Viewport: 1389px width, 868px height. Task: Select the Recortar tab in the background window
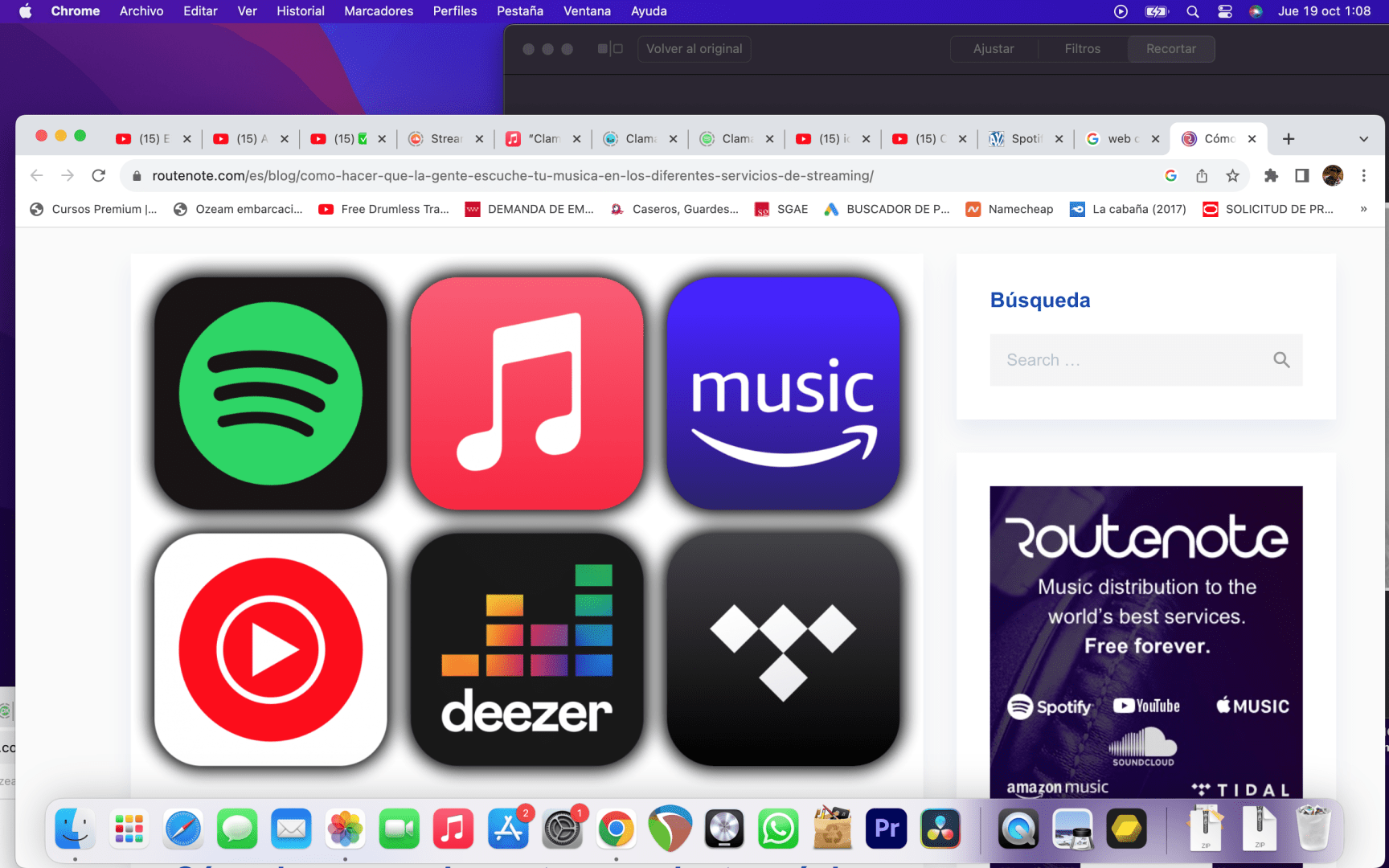[x=1170, y=49]
